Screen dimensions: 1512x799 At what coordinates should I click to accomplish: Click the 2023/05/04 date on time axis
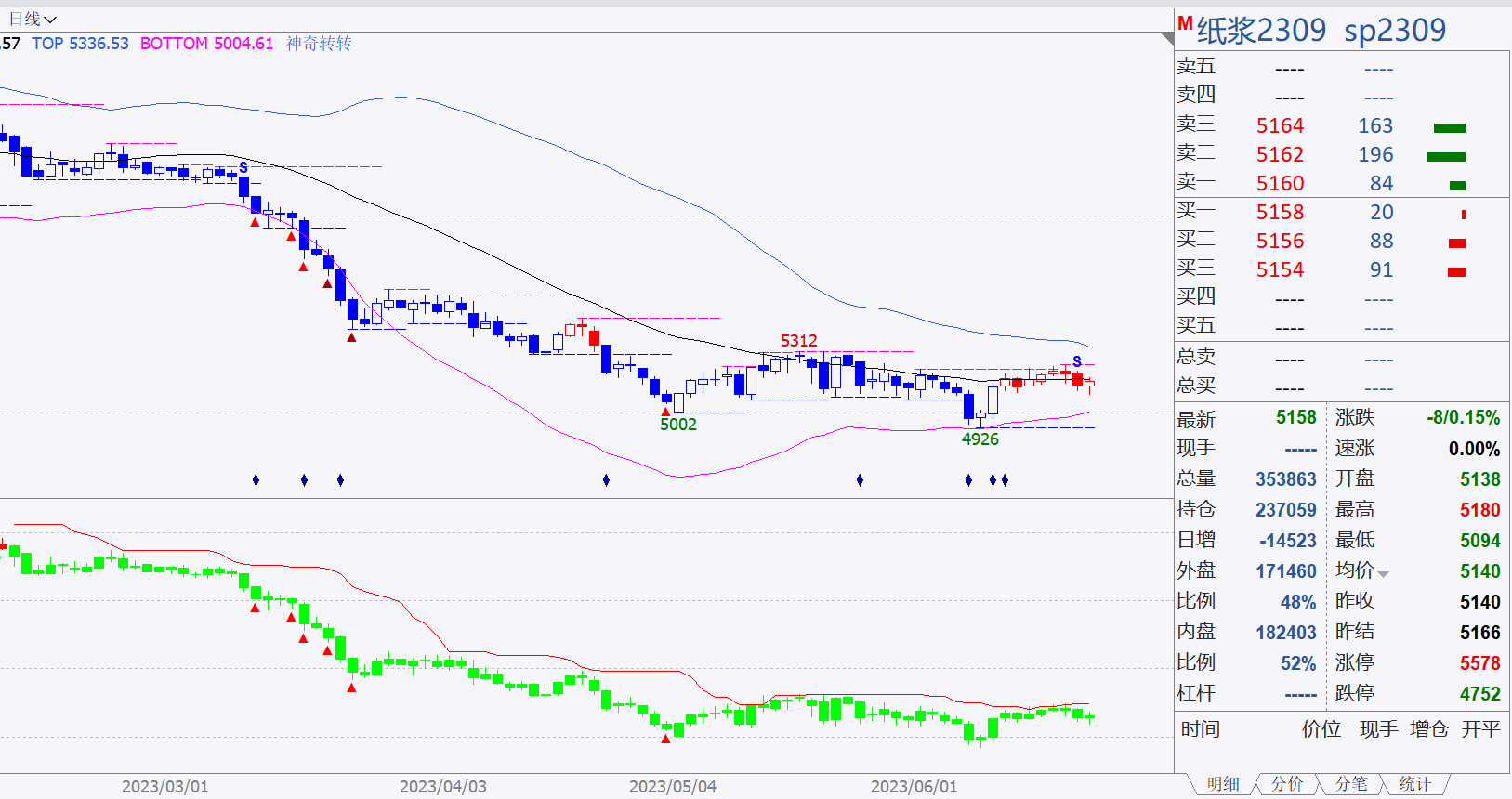[x=673, y=786]
